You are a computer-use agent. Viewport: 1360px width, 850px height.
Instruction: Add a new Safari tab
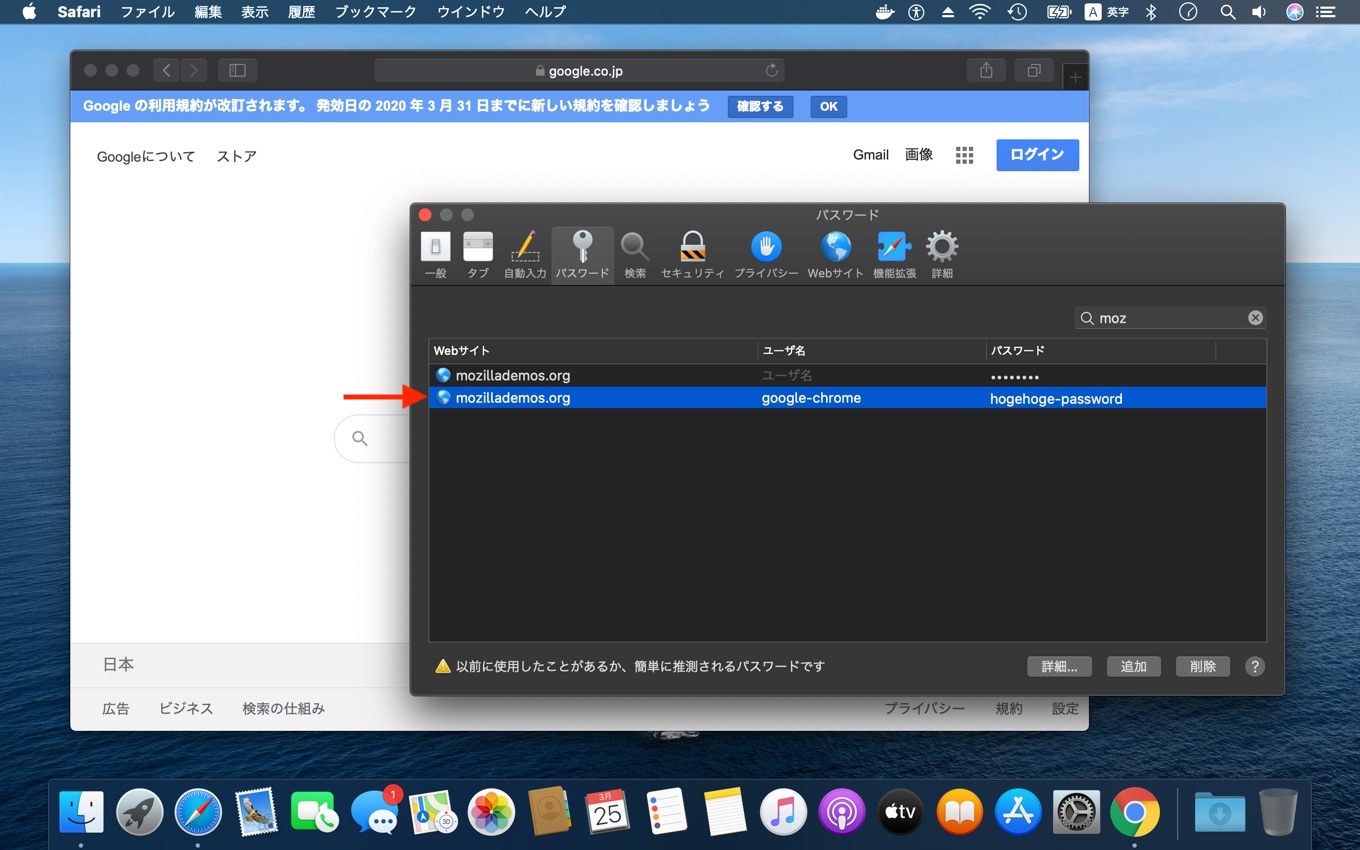pos(1074,77)
